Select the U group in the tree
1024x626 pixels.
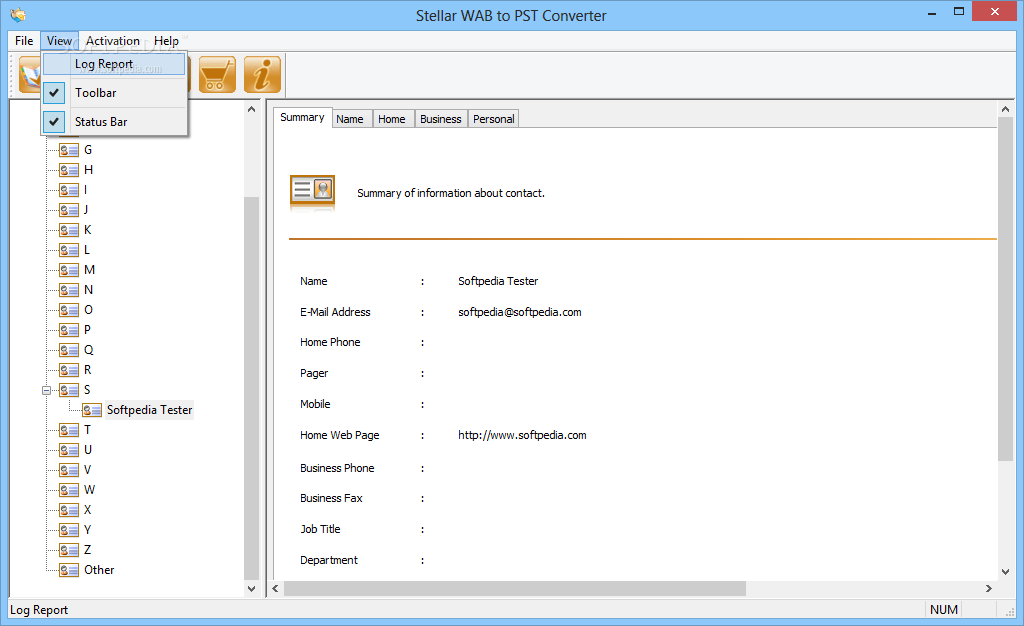click(x=88, y=450)
